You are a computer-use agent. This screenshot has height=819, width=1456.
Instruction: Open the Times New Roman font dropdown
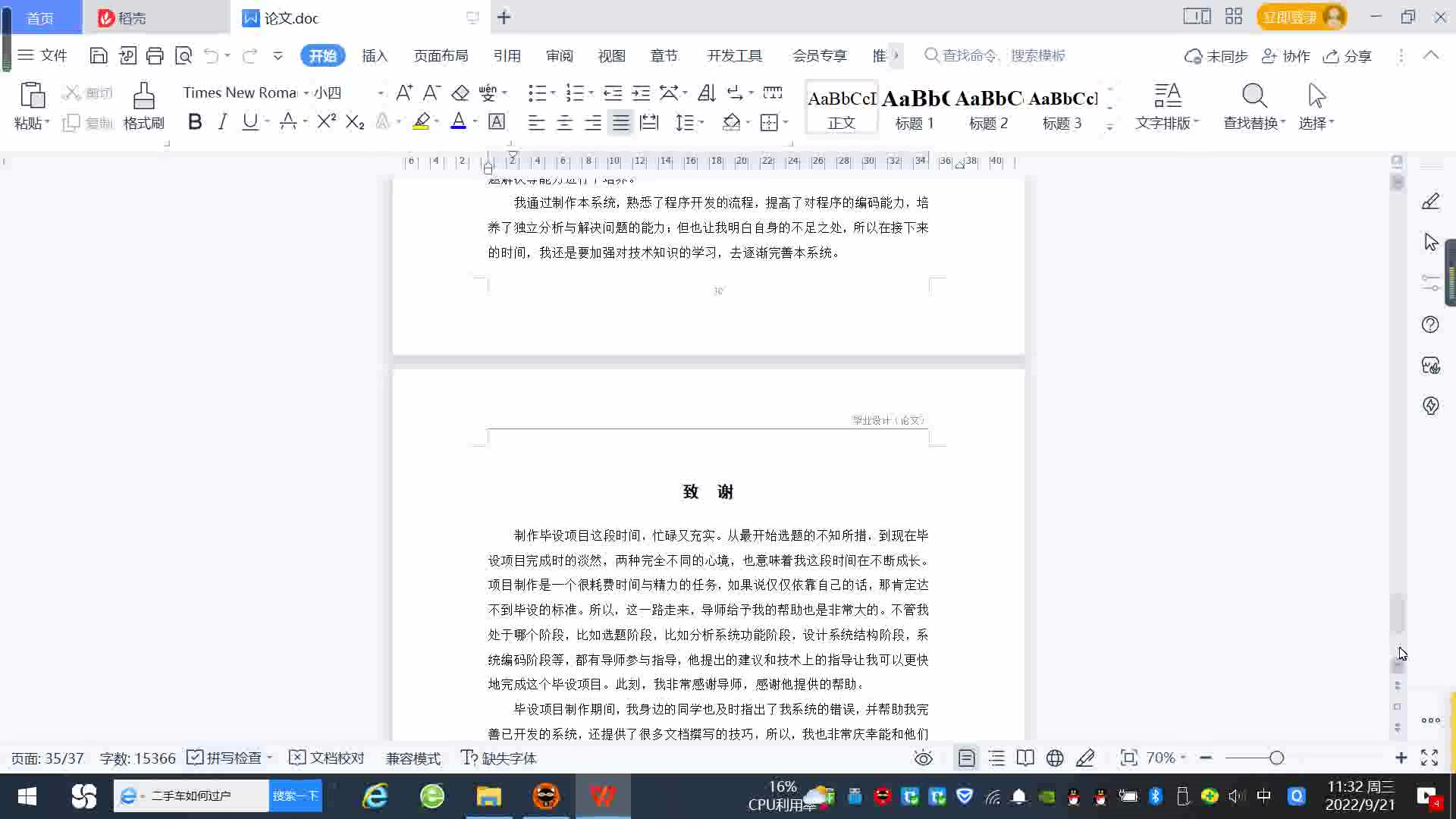(x=306, y=93)
